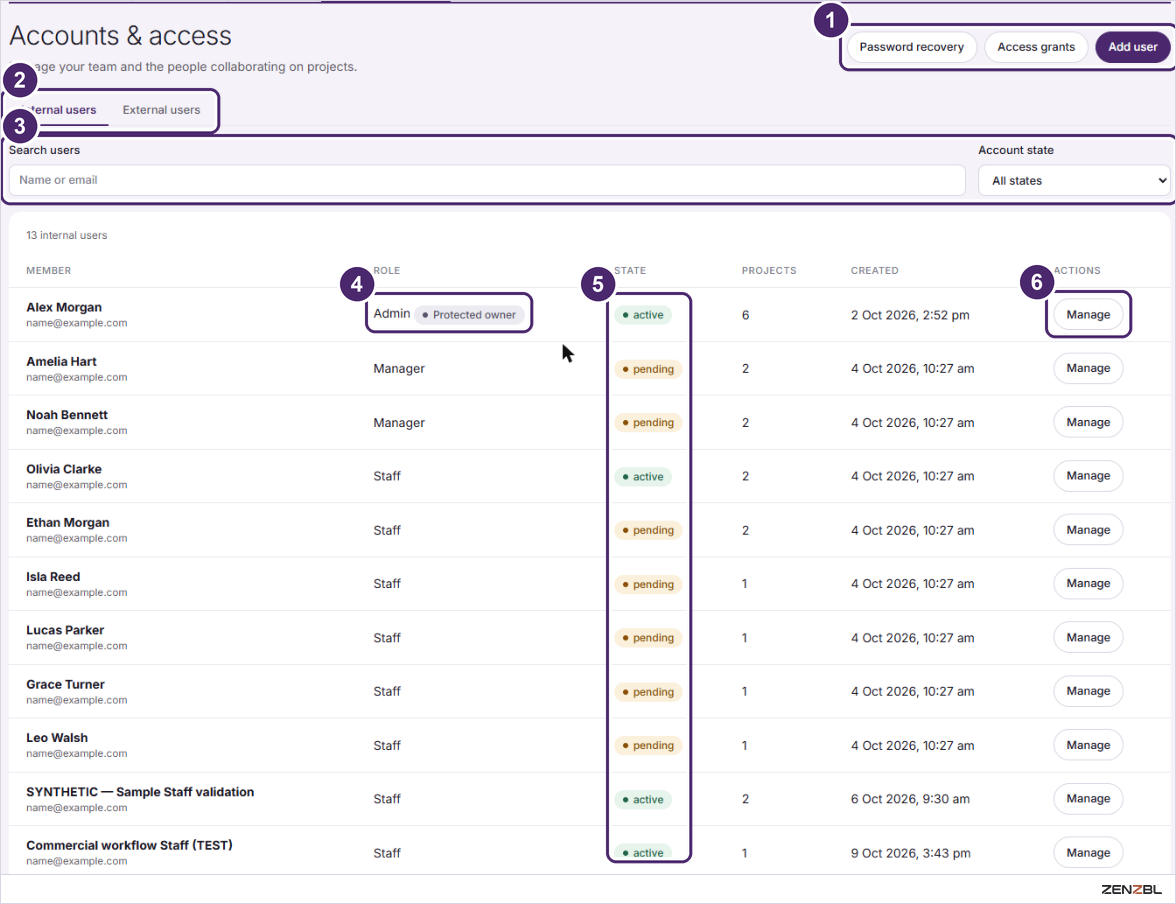This screenshot has width=1176, height=904.
Task: Select the Internal users tab
Action: (x=59, y=110)
